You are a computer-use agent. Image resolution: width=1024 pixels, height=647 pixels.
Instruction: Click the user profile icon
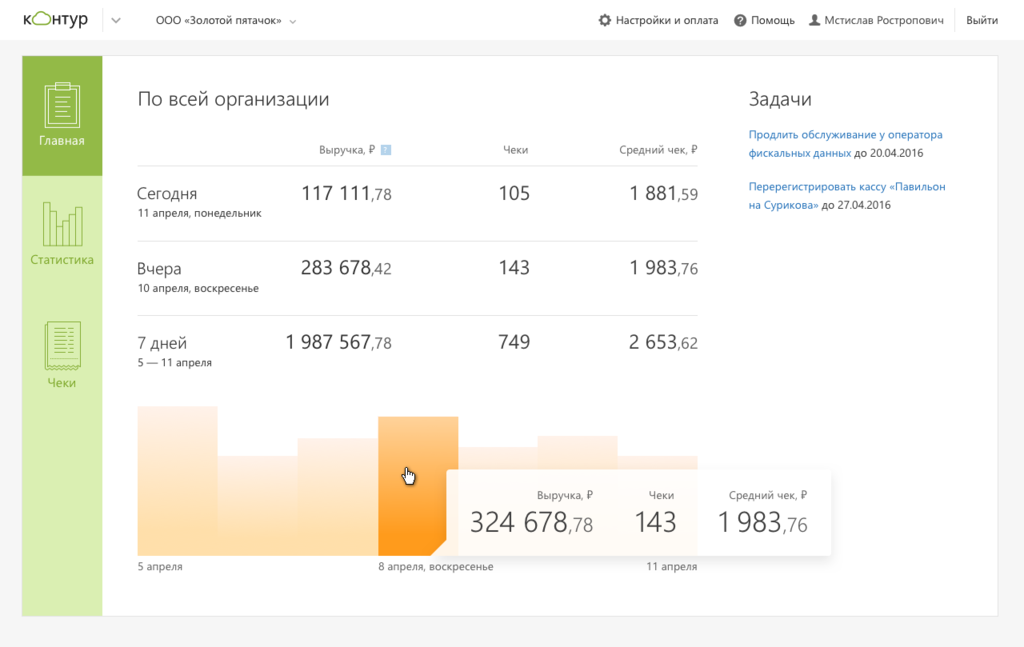[x=814, y=20]
